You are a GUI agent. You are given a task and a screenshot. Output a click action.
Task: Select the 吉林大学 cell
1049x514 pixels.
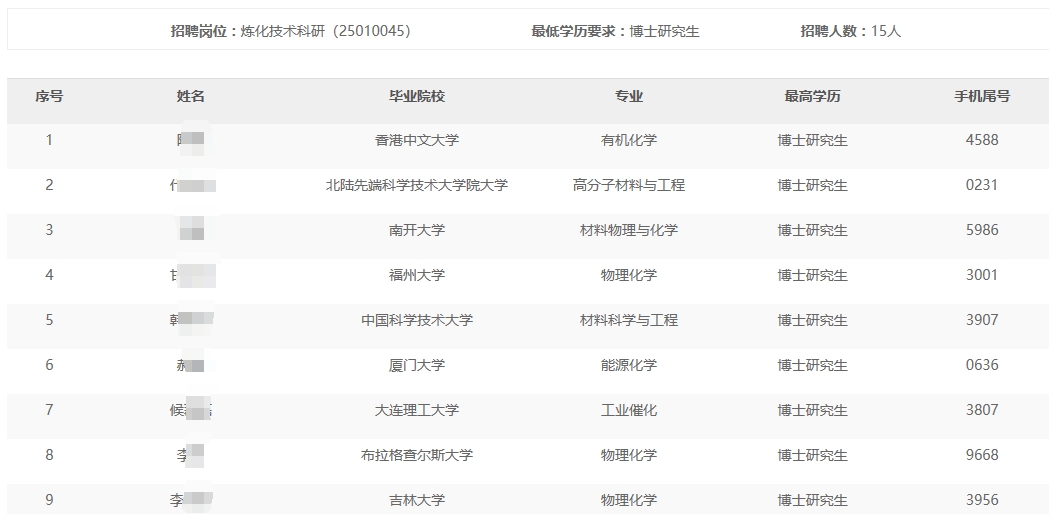point(417,500)
